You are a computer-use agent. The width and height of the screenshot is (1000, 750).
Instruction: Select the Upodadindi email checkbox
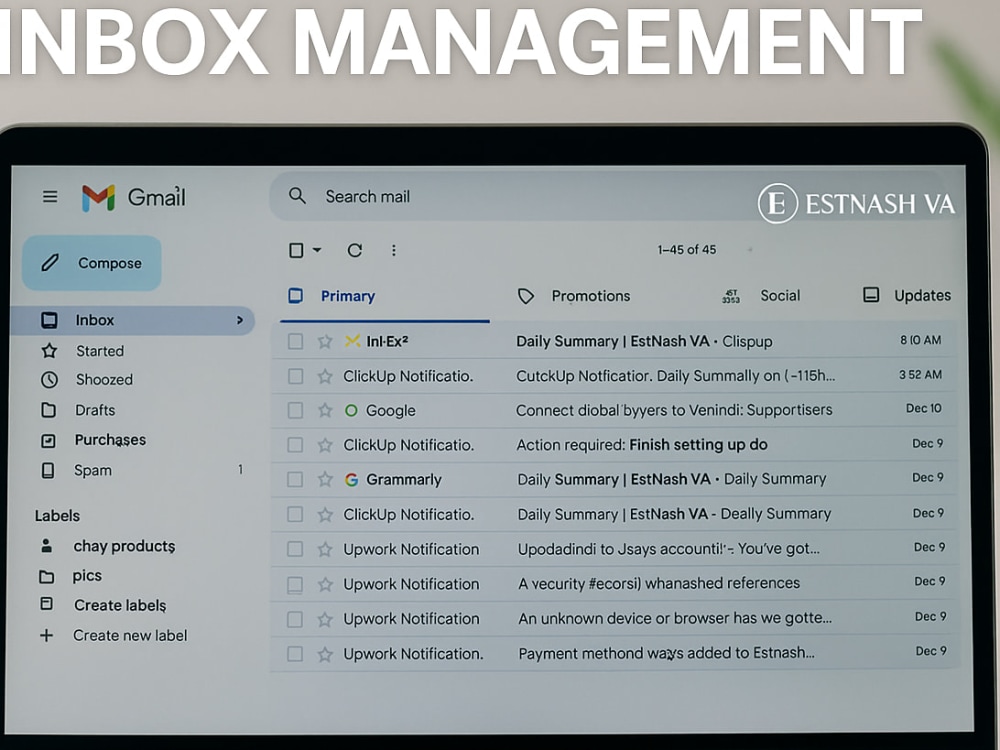(295, 549)
